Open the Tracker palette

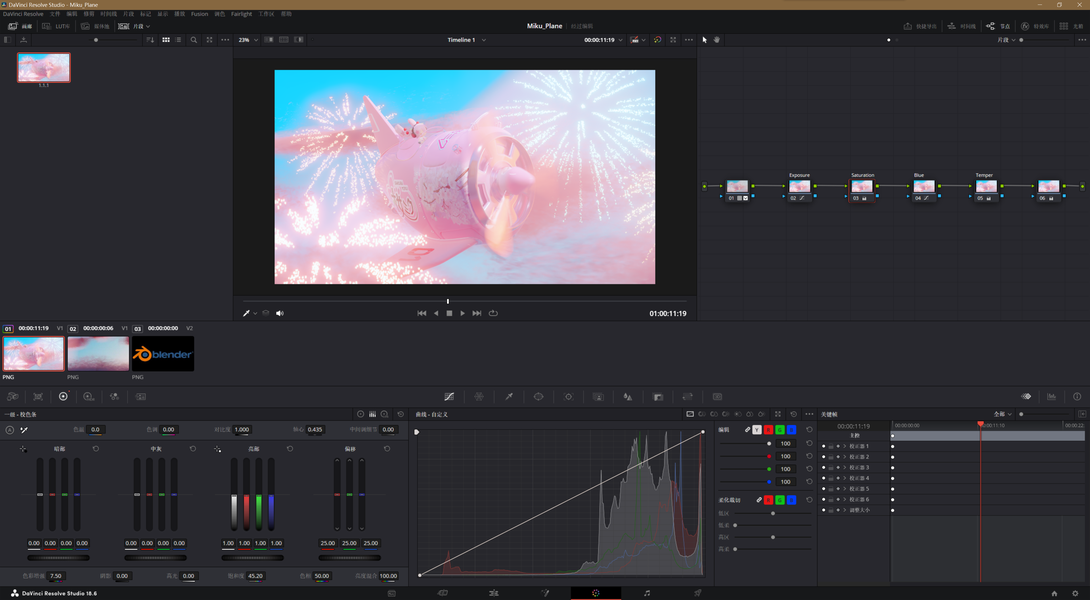(568, 396)
